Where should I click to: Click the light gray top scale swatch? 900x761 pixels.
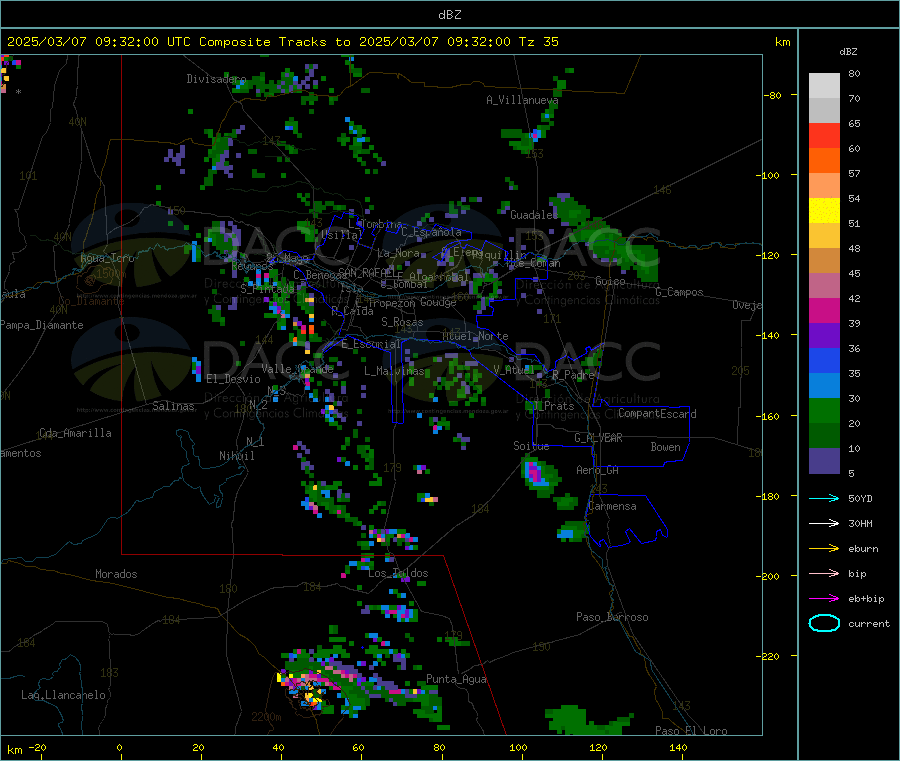[824, 85]
